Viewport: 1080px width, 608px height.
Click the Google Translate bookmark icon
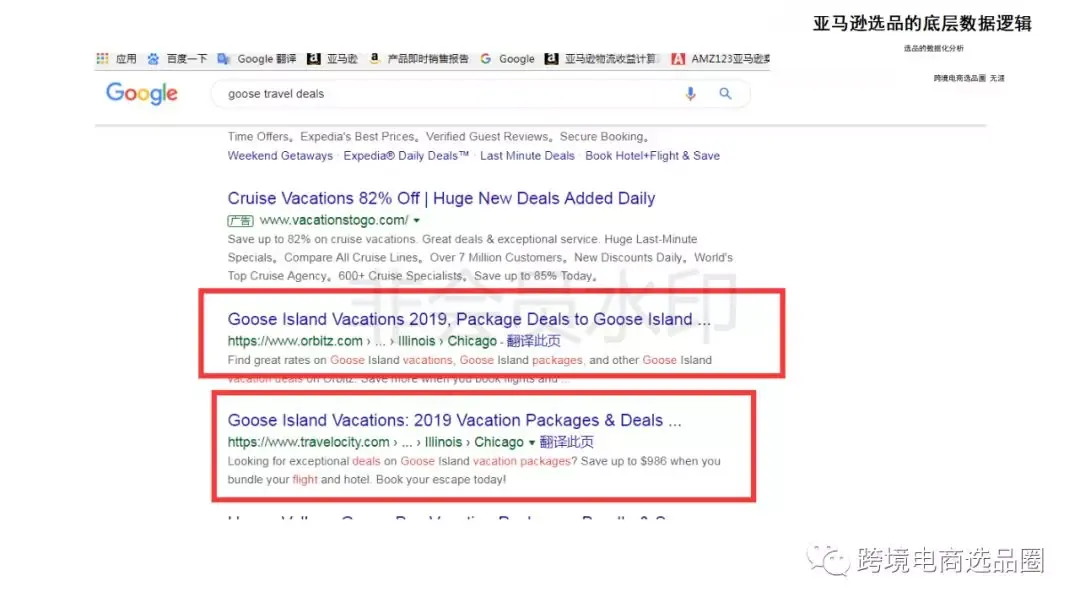point(223,59)
